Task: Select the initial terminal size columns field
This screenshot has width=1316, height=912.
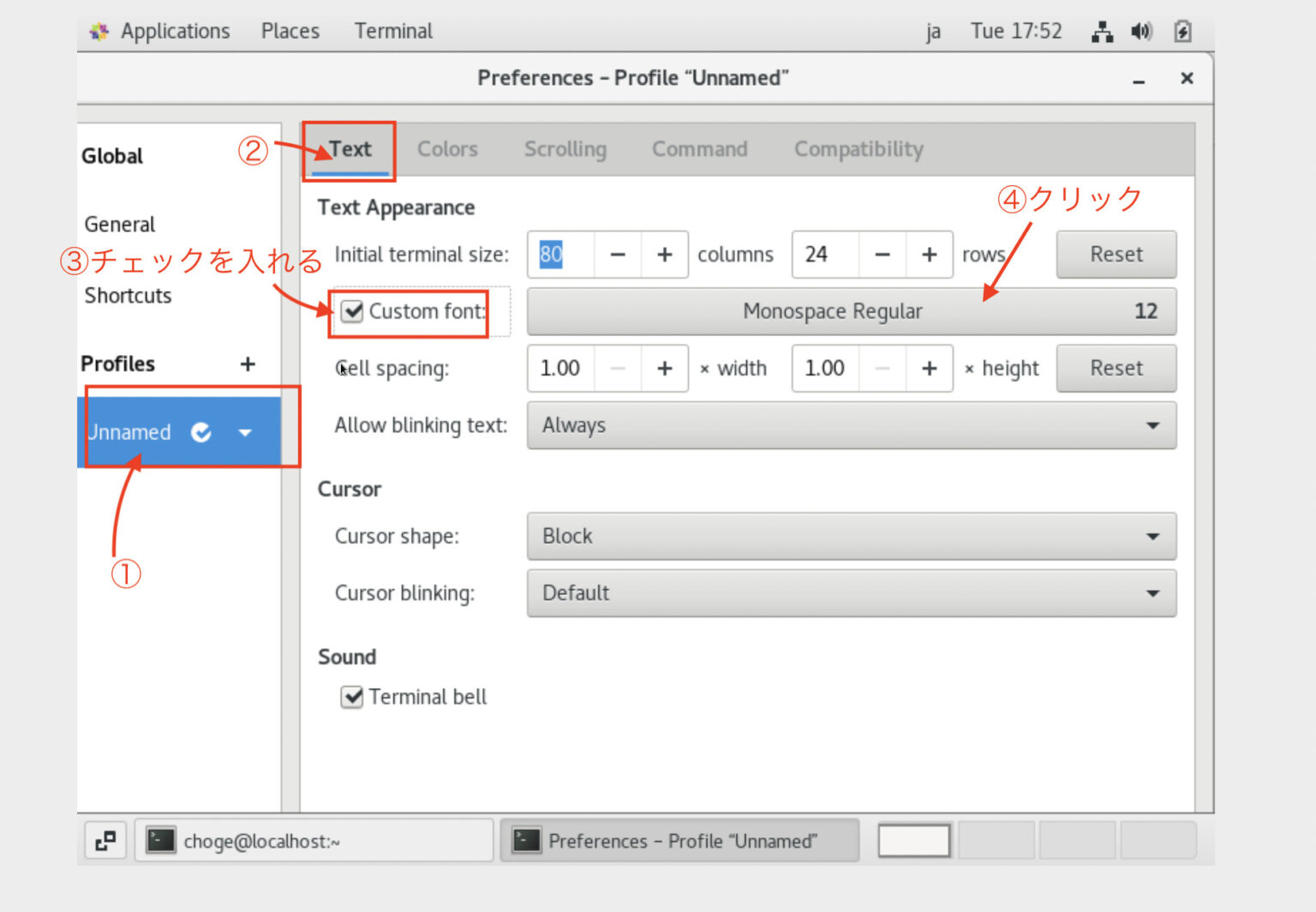Action: click(560, 255)
